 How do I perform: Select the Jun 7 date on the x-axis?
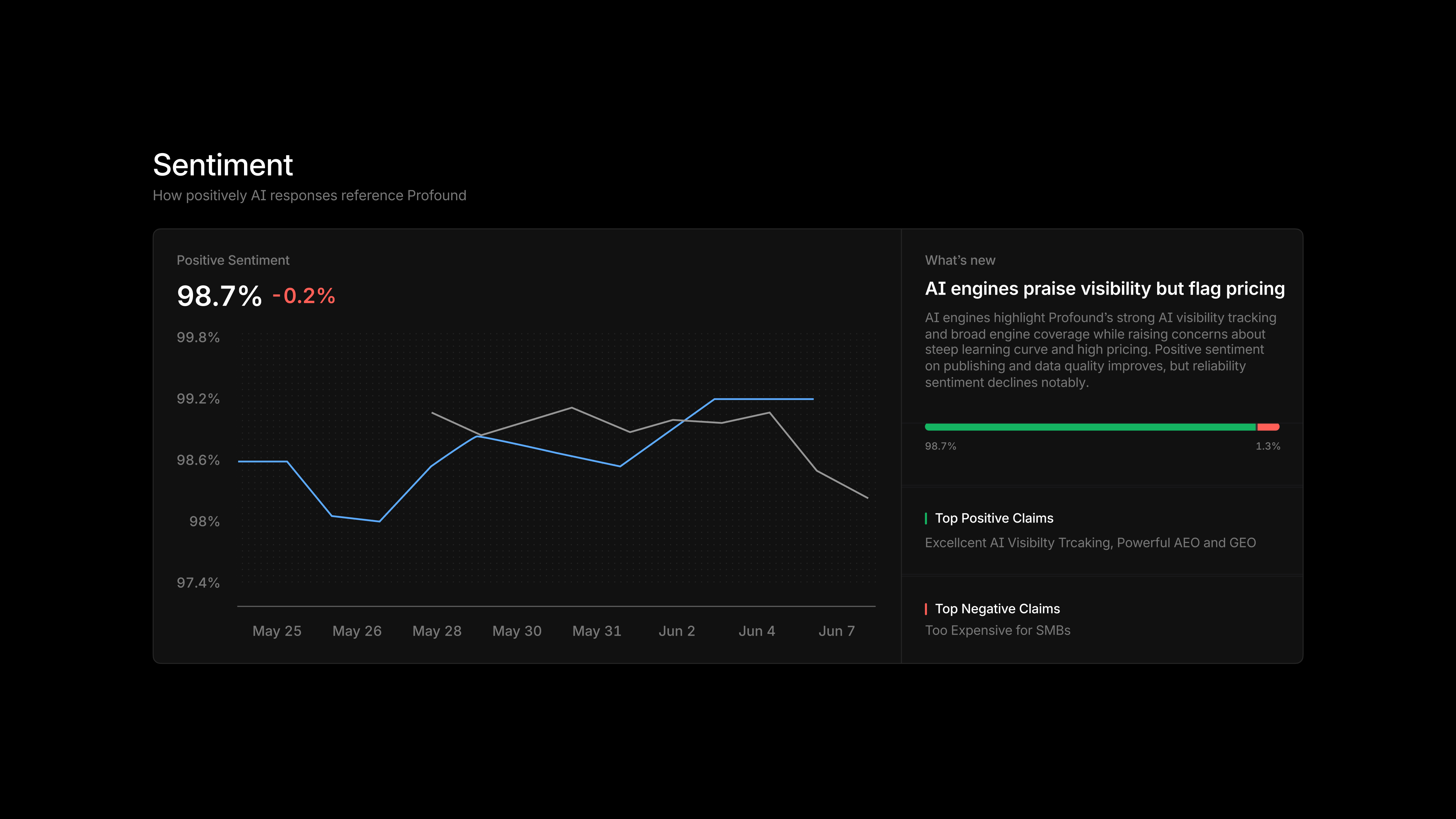pyautogui.click(x=837, y=631)
